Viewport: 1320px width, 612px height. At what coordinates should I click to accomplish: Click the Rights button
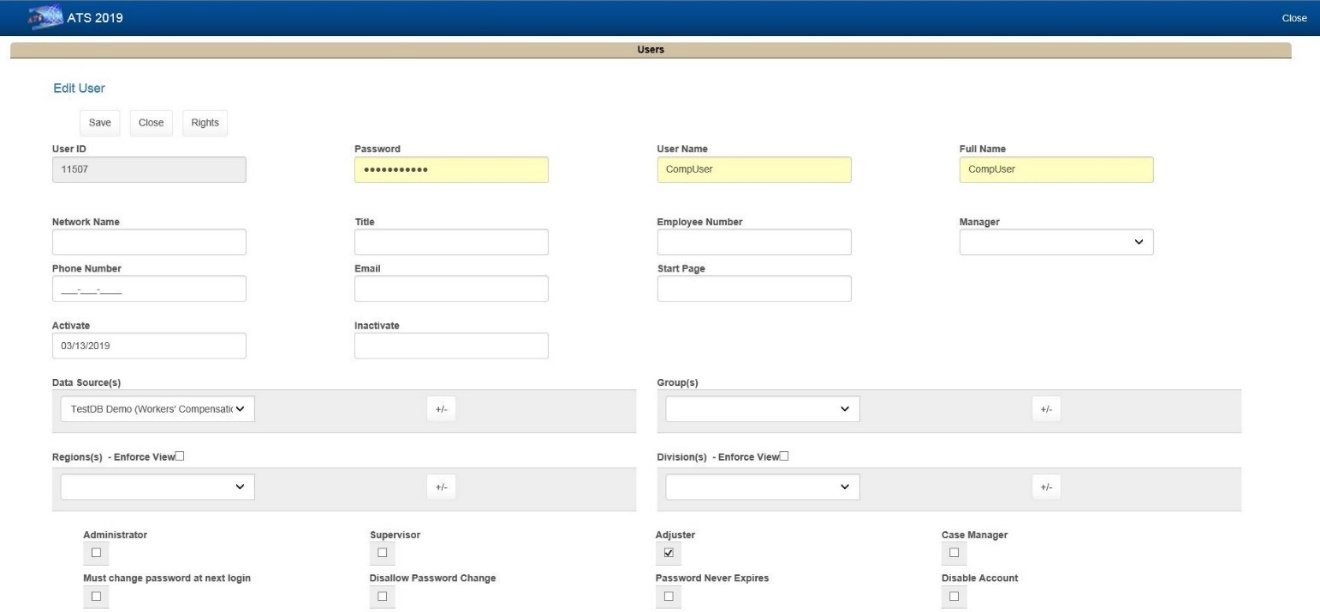(205, 123)
